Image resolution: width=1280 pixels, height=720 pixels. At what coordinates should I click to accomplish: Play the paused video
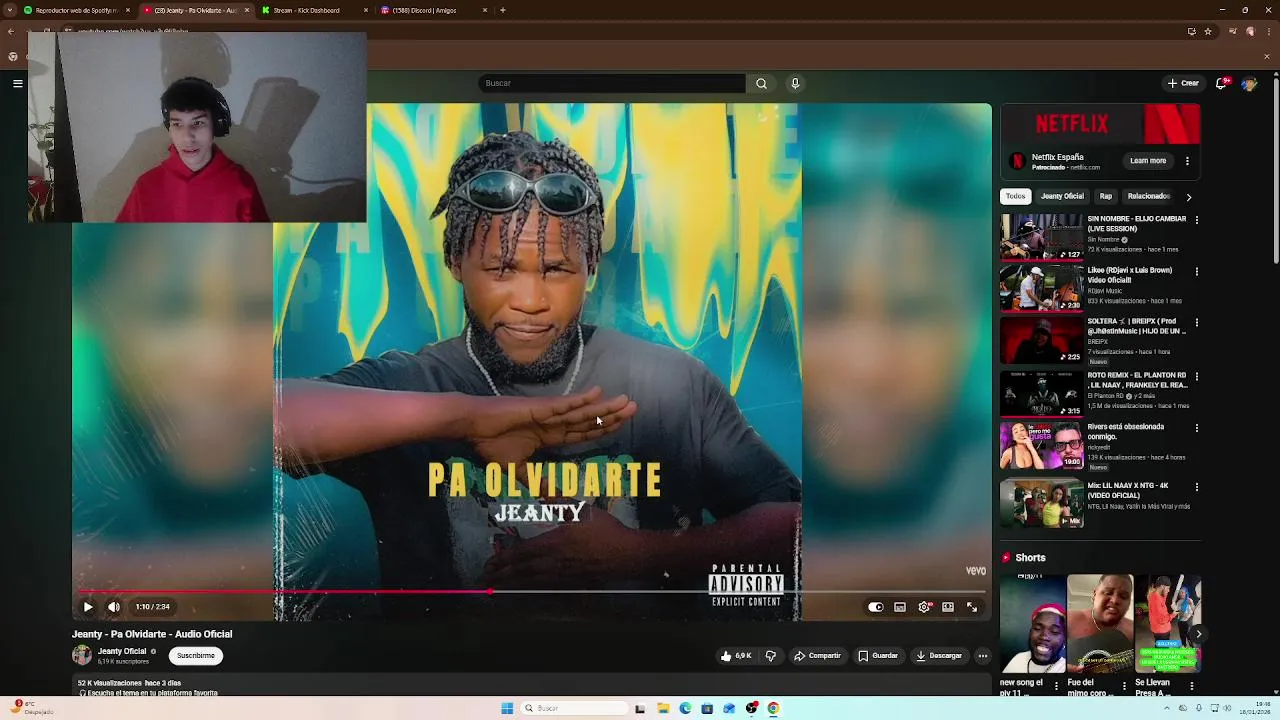coord(88,606)
